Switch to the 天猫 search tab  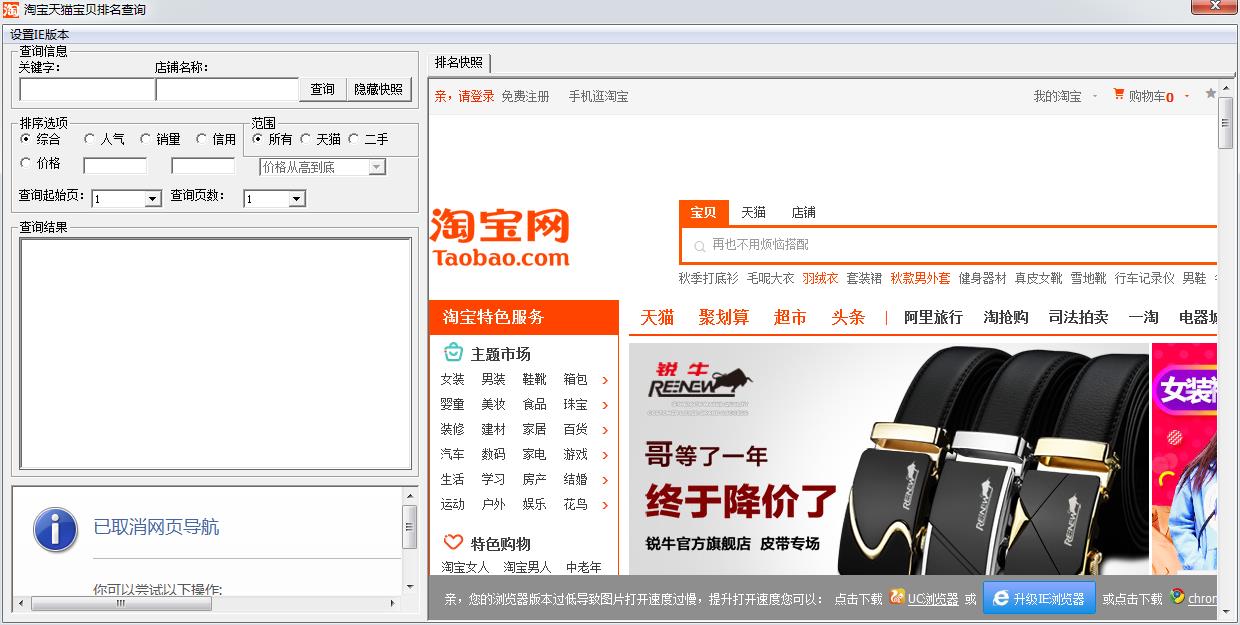[753, 212]
